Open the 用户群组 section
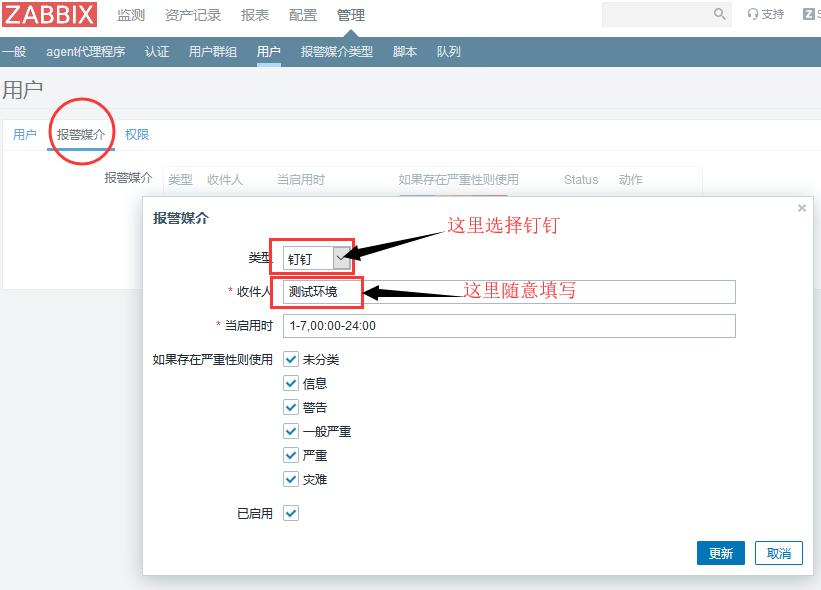 (209, 51)
